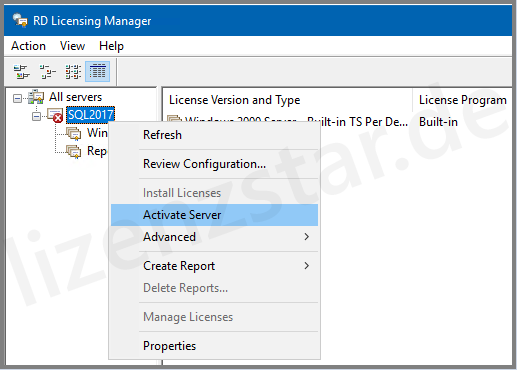
Task: Open the Action menu
Action: 28,46
